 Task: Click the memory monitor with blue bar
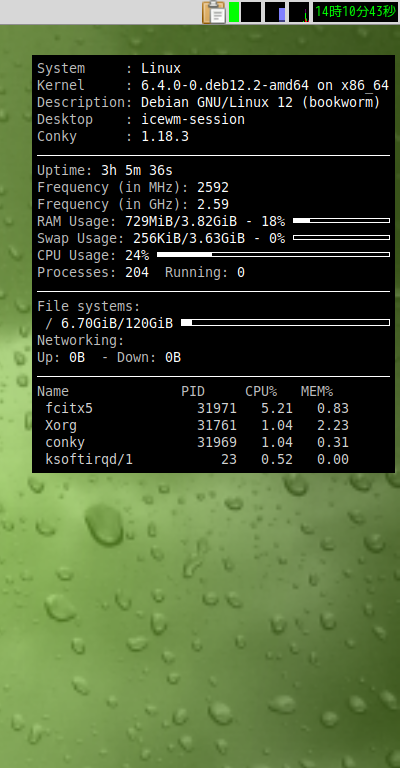275,12
